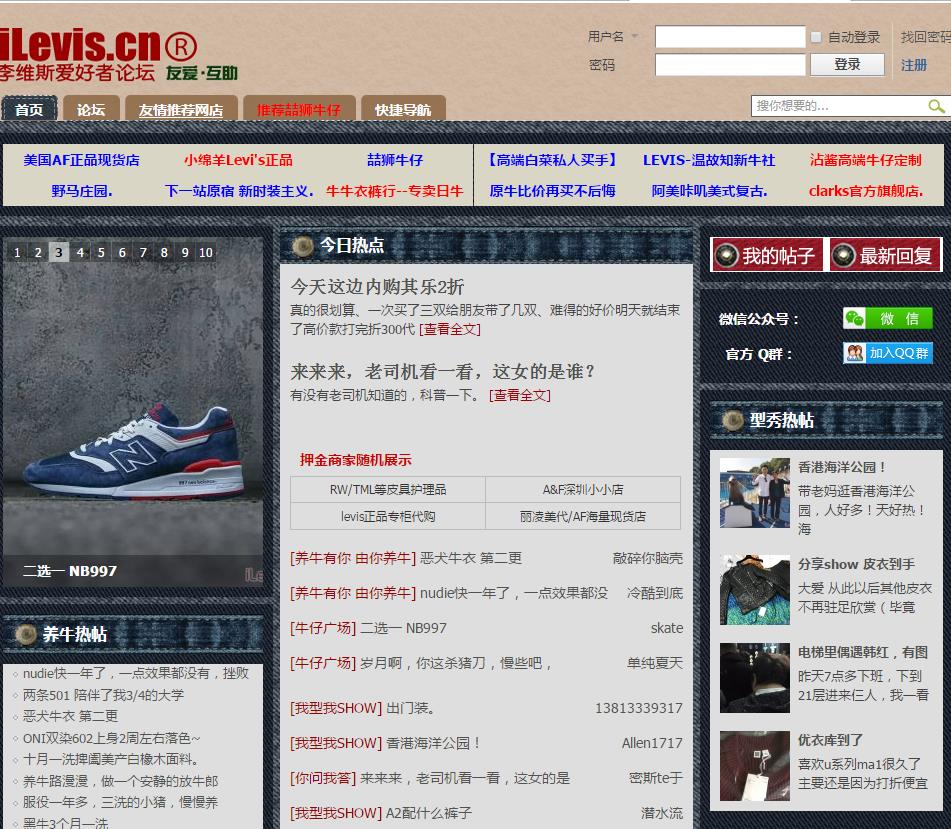The width and height of the screenshot is (951, 829).
Task: Focus the username input field
Action: pyautogui.click(x=730, y=36)
